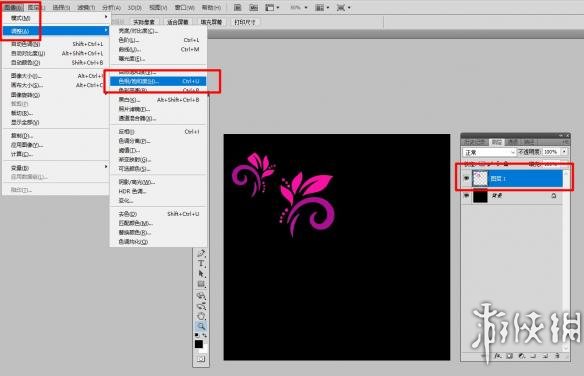Delete layer trash icon
Image resolution: width=584 pixels, height=376 pixels.
(557, 356)
